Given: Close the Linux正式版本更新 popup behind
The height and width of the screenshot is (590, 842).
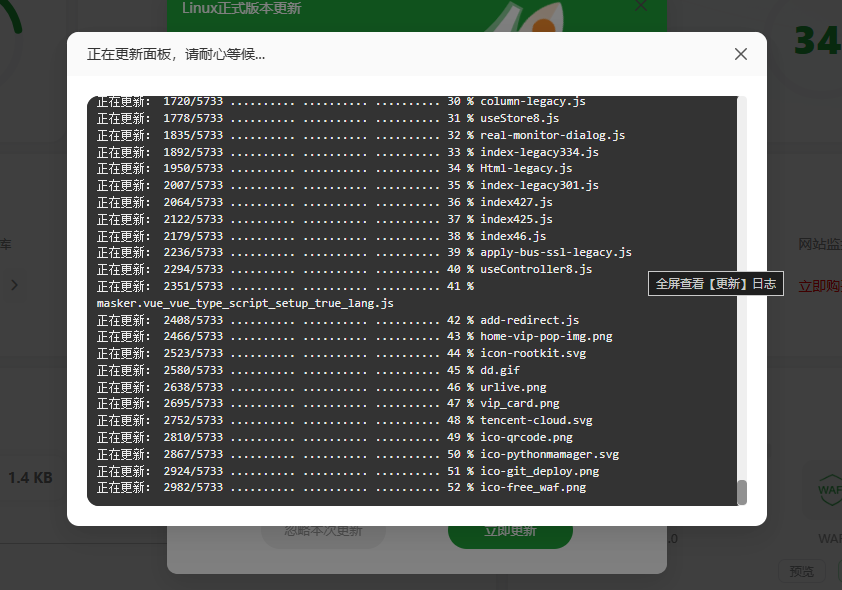Looking at the screenshot, I should [641, 6].
